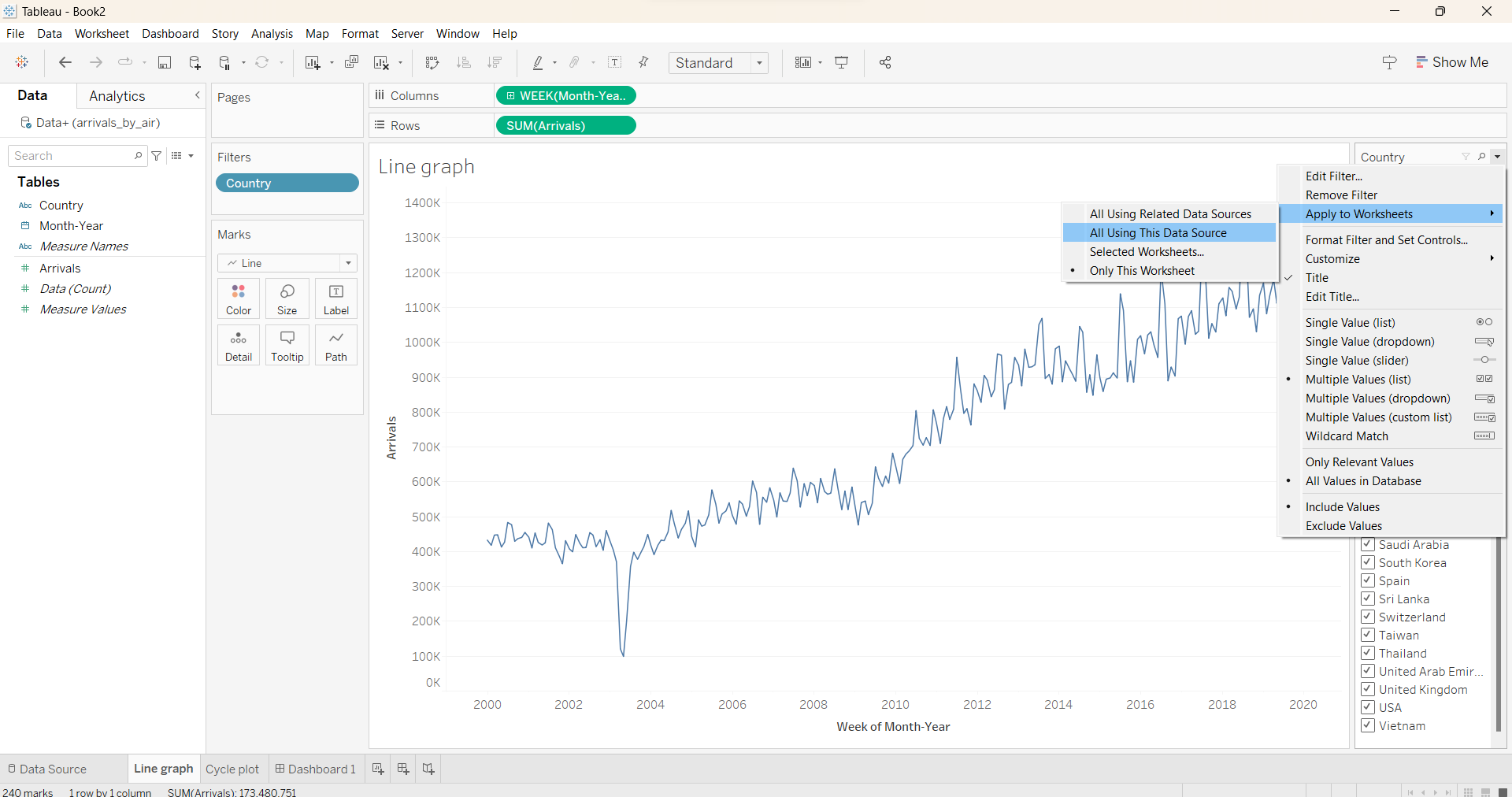Click the Presentation mode icon
Screen dimensions: 1512x797
coord(842,63)
